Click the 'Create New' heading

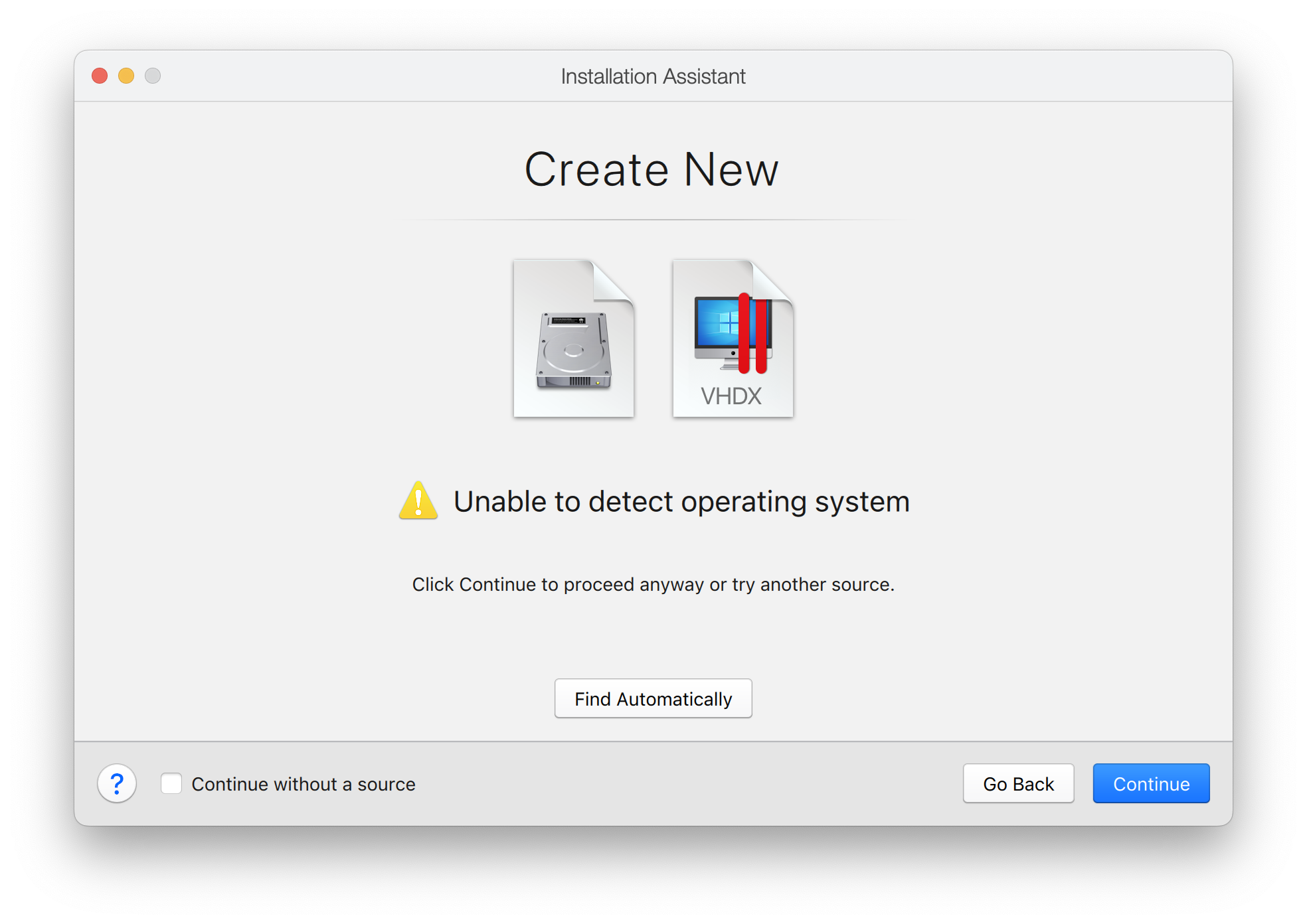(x=652, y=170)
